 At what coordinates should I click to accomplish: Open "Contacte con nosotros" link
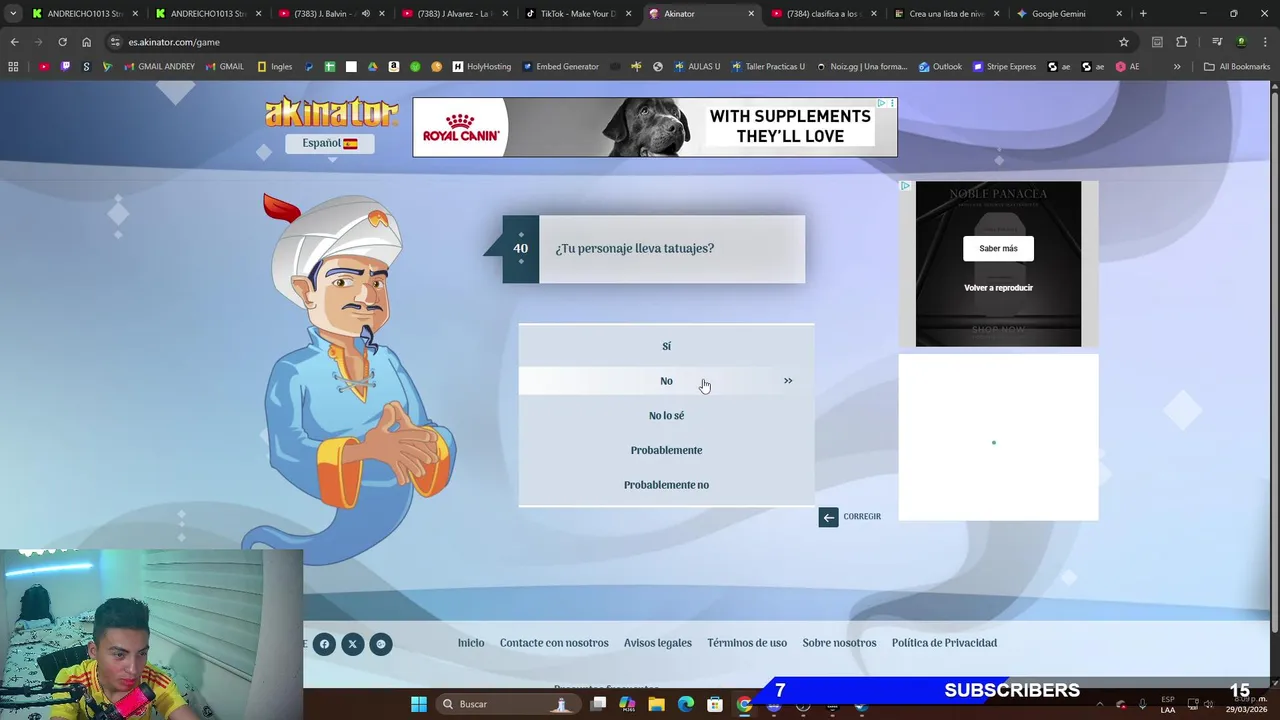554,643
